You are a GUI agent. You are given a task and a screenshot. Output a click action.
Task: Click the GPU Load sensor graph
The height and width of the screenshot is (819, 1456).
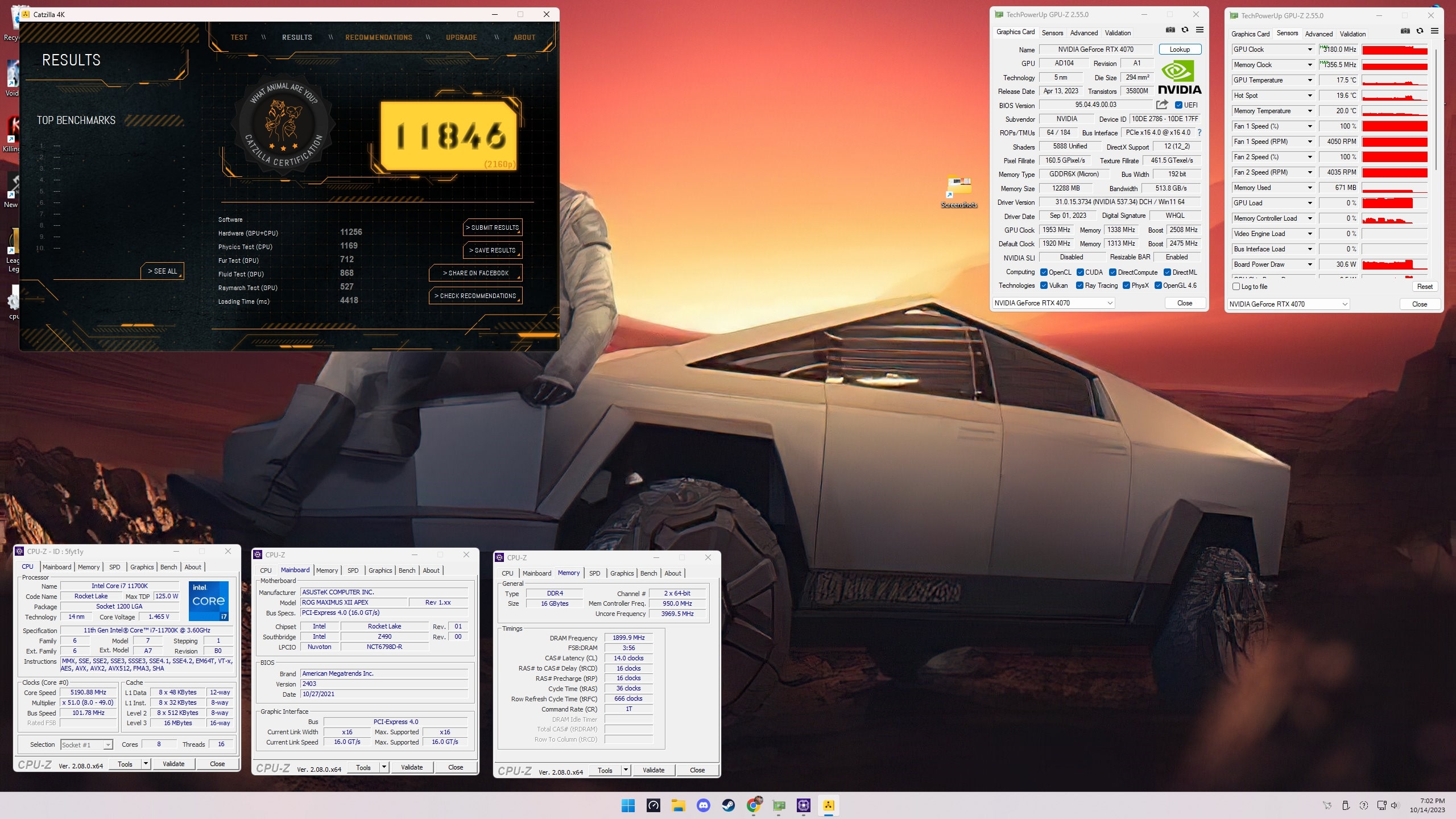1395,203
